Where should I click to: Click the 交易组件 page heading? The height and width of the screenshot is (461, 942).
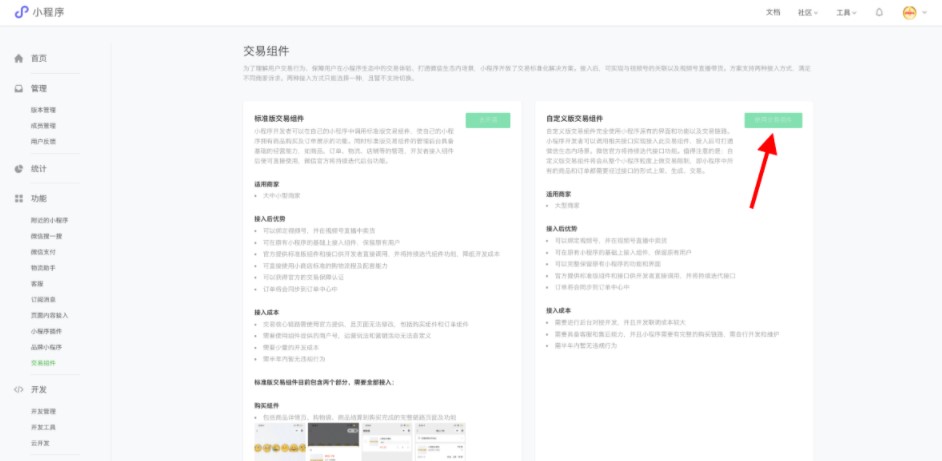[266, 51]
